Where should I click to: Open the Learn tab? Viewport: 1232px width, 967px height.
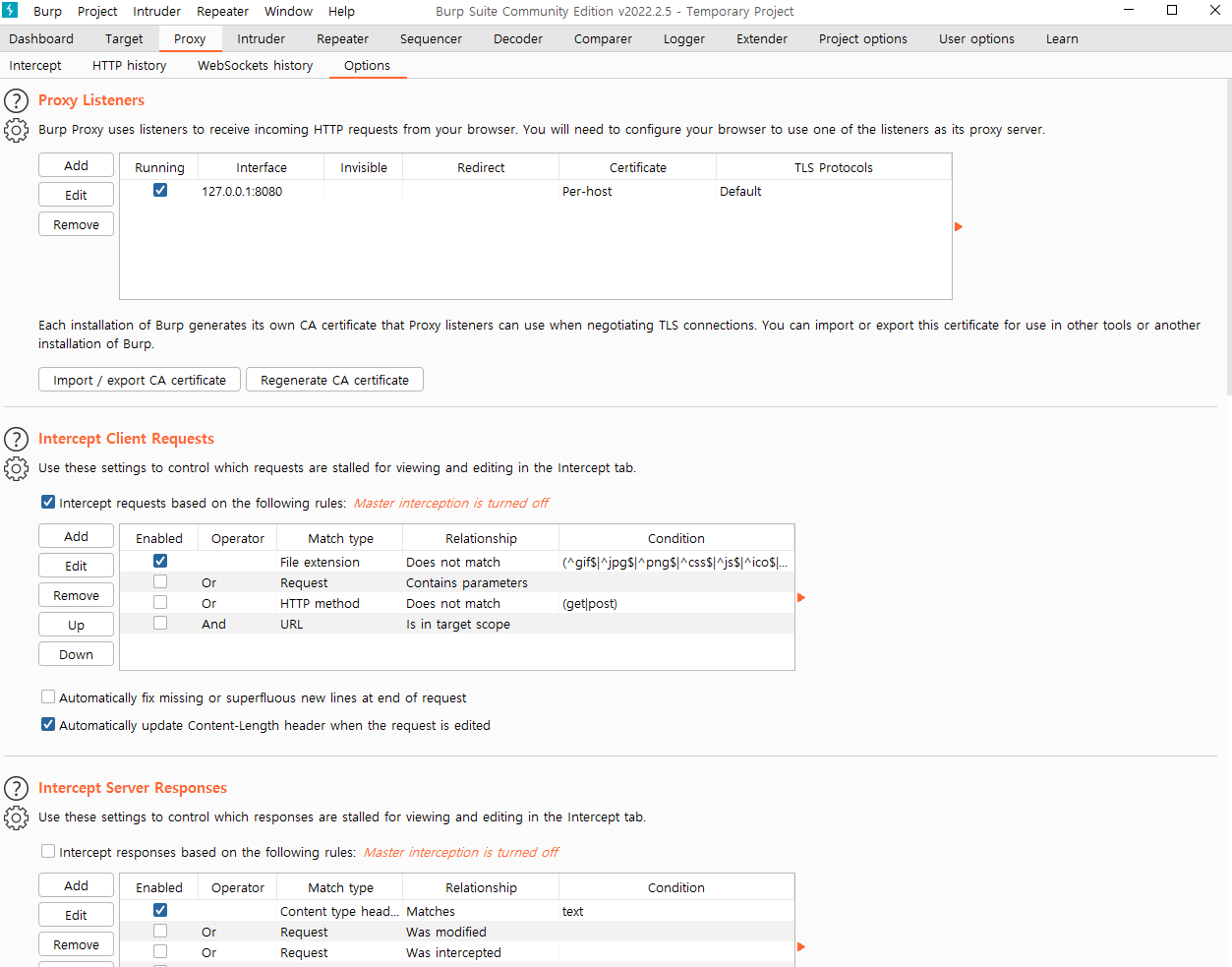tap(1062, 39)
